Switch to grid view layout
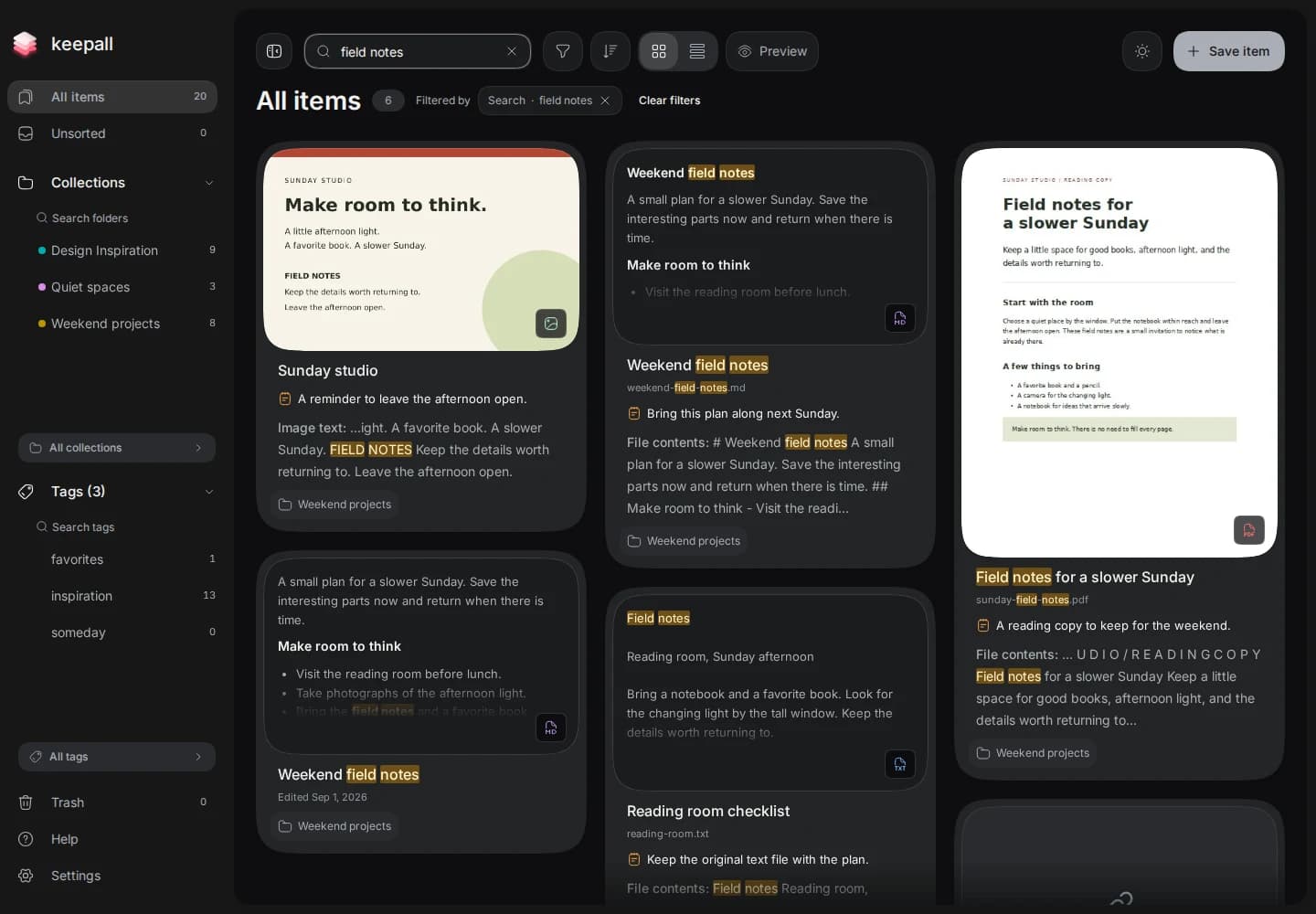 click(659, 51)
